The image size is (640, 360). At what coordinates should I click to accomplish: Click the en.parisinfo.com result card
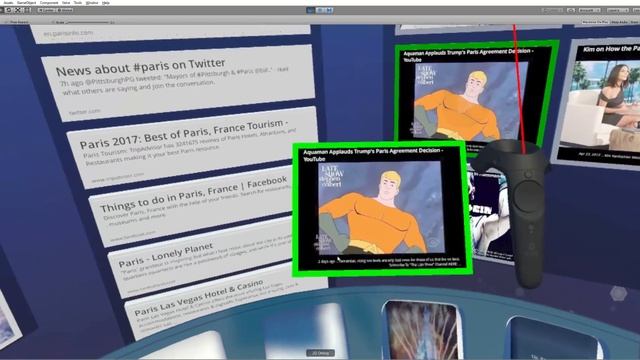(x=171, y=33)
